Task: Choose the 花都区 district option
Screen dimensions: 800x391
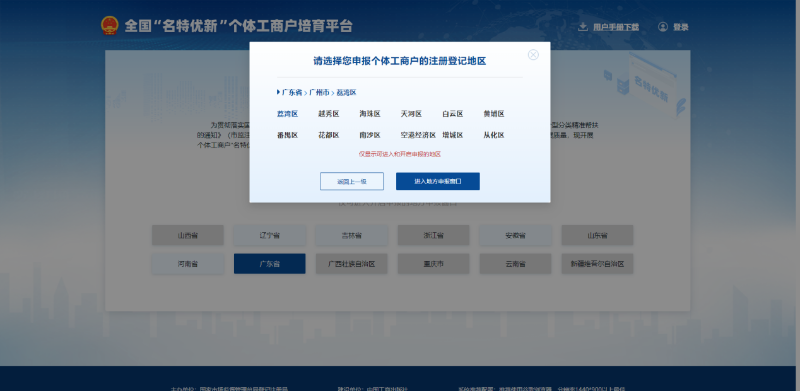Action: (329, 135)
